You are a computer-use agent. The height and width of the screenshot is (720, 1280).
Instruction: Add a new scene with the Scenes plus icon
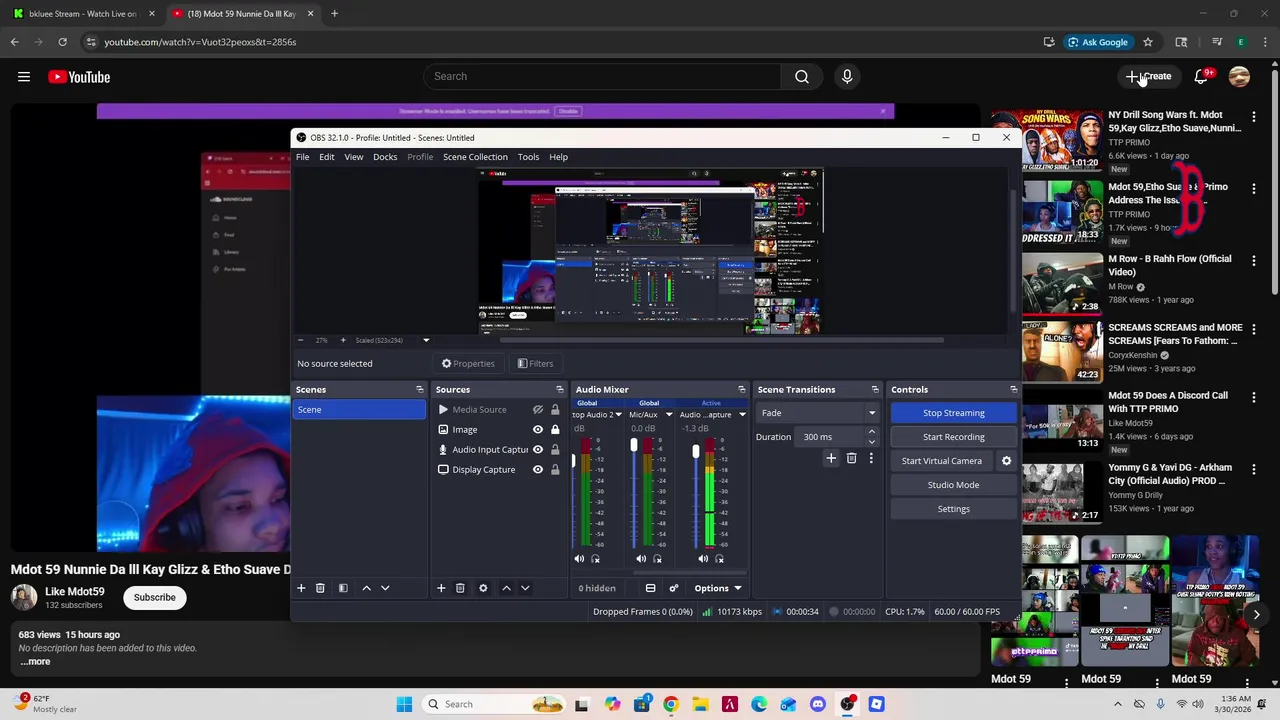(x=301, y=588)
